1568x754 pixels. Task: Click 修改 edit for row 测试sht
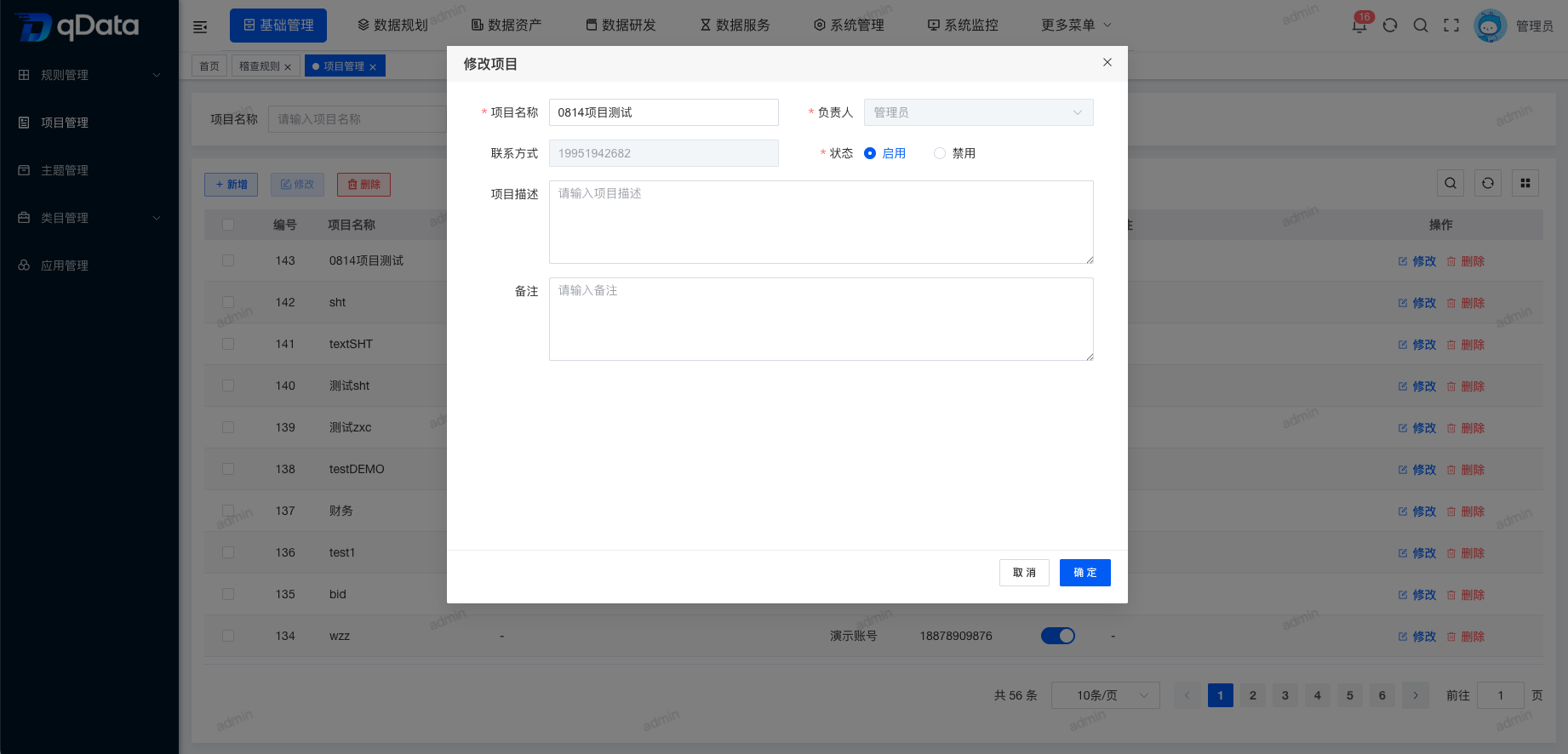(x=1417, y=386)
